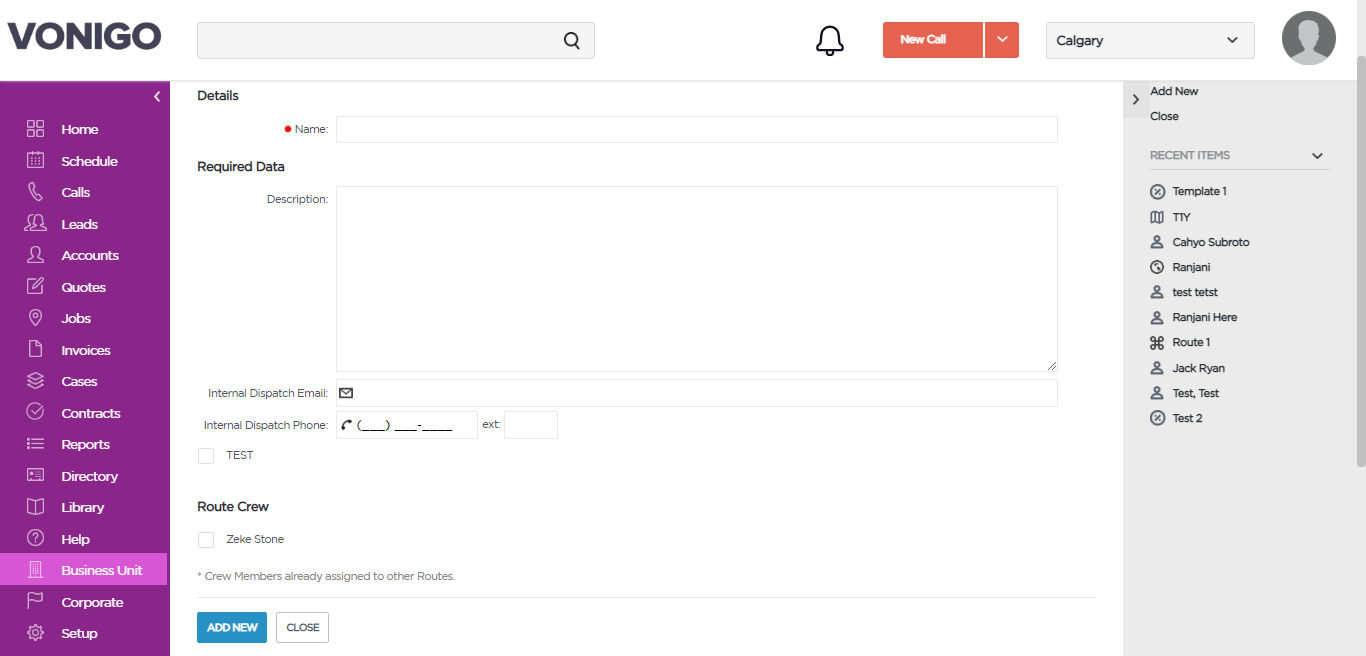The width and height of the screenshot is (1366, 656).
Task: Open the New Call dropdown arrow
Action: [1002, 40]
